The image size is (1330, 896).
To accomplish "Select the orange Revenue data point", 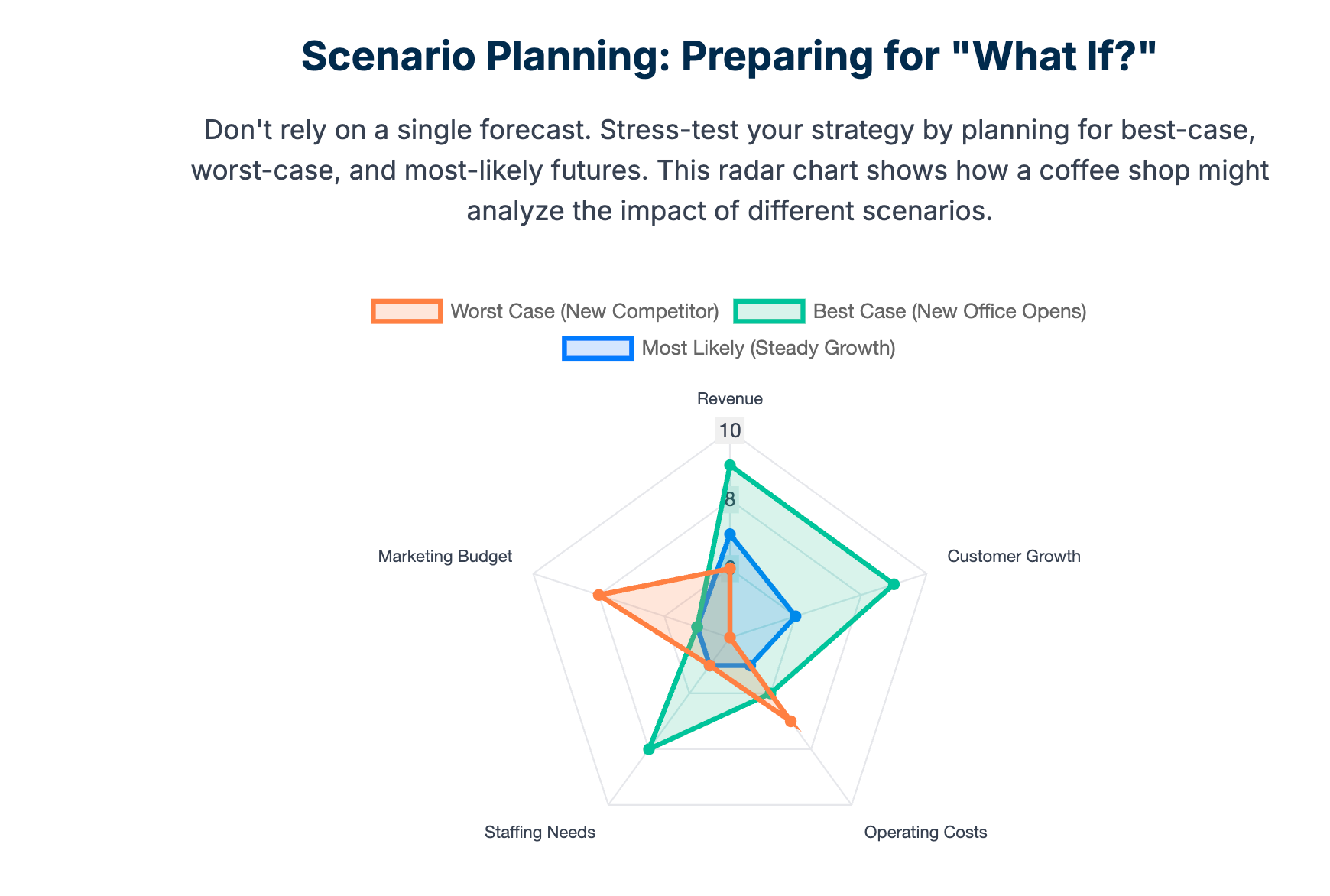I will tap(730, 569).
